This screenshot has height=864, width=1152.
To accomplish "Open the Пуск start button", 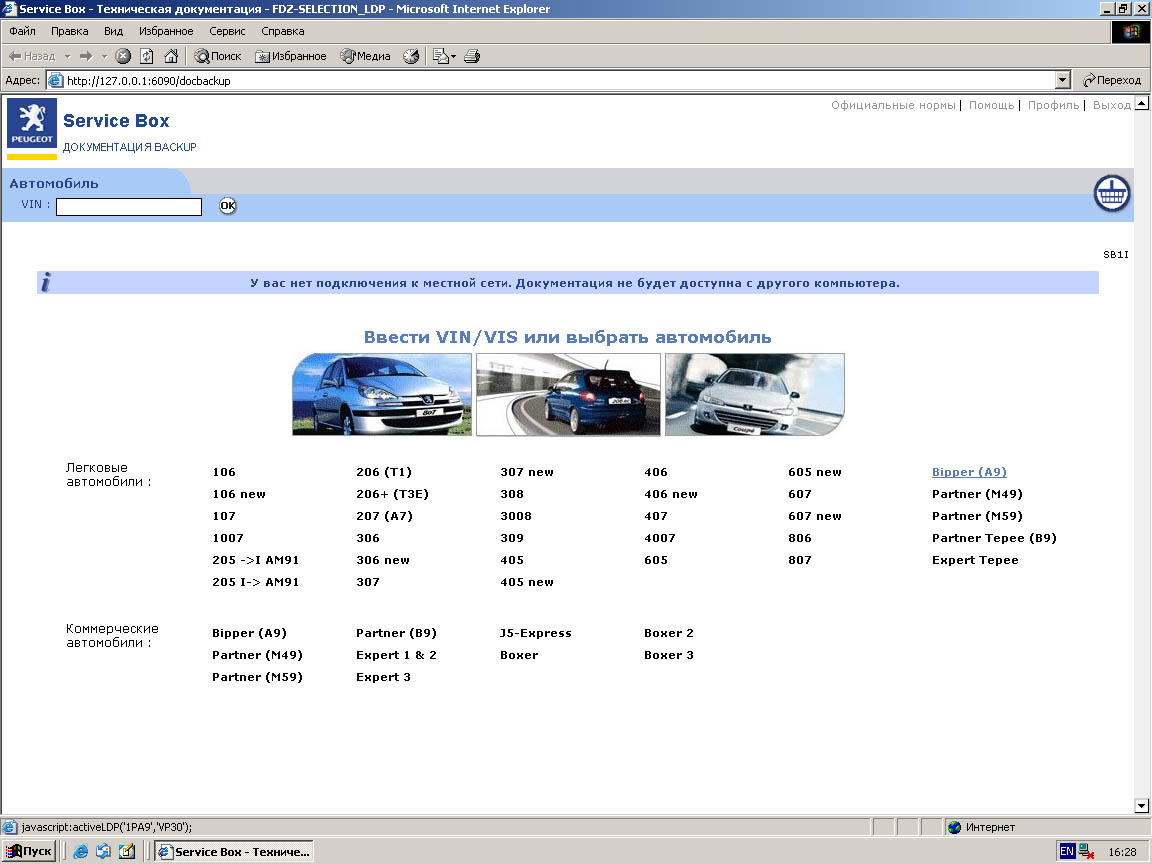I will pos(29,851).
